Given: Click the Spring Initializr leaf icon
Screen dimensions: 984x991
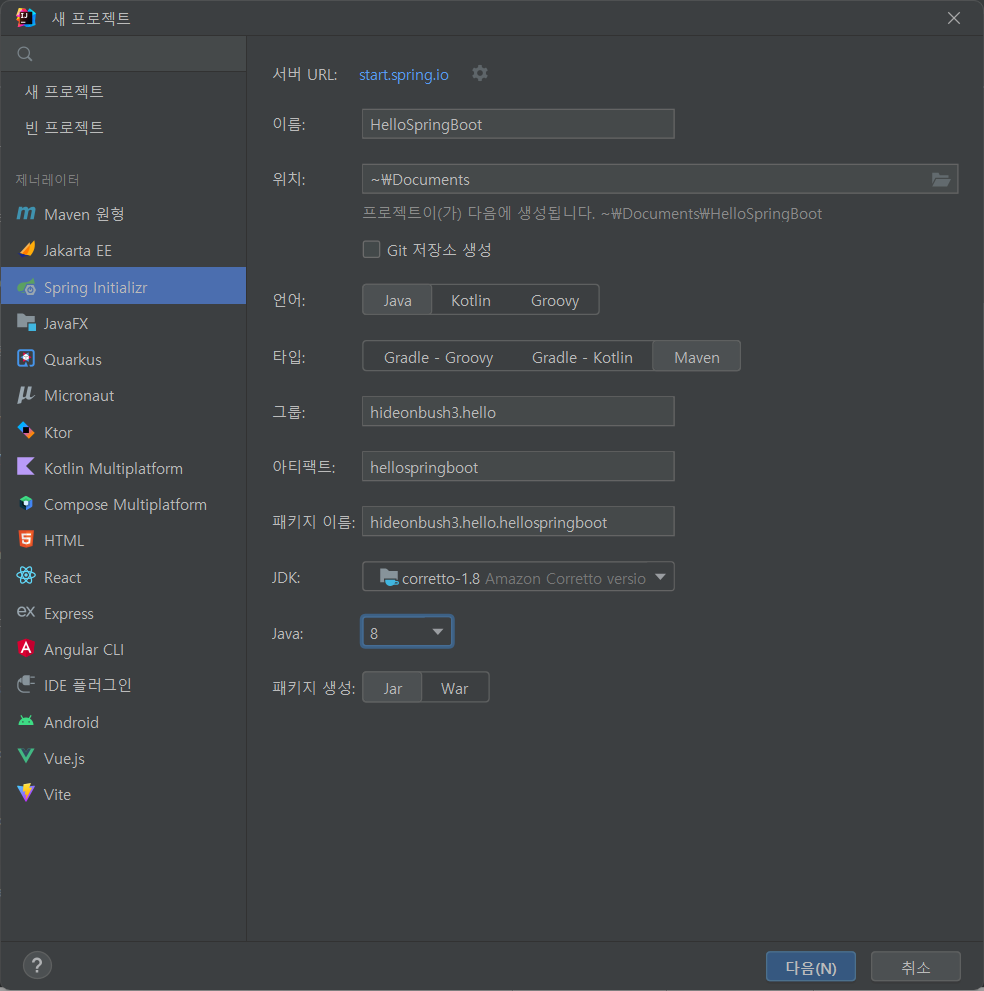Looking at the screenshot, I should coord(26,287).
